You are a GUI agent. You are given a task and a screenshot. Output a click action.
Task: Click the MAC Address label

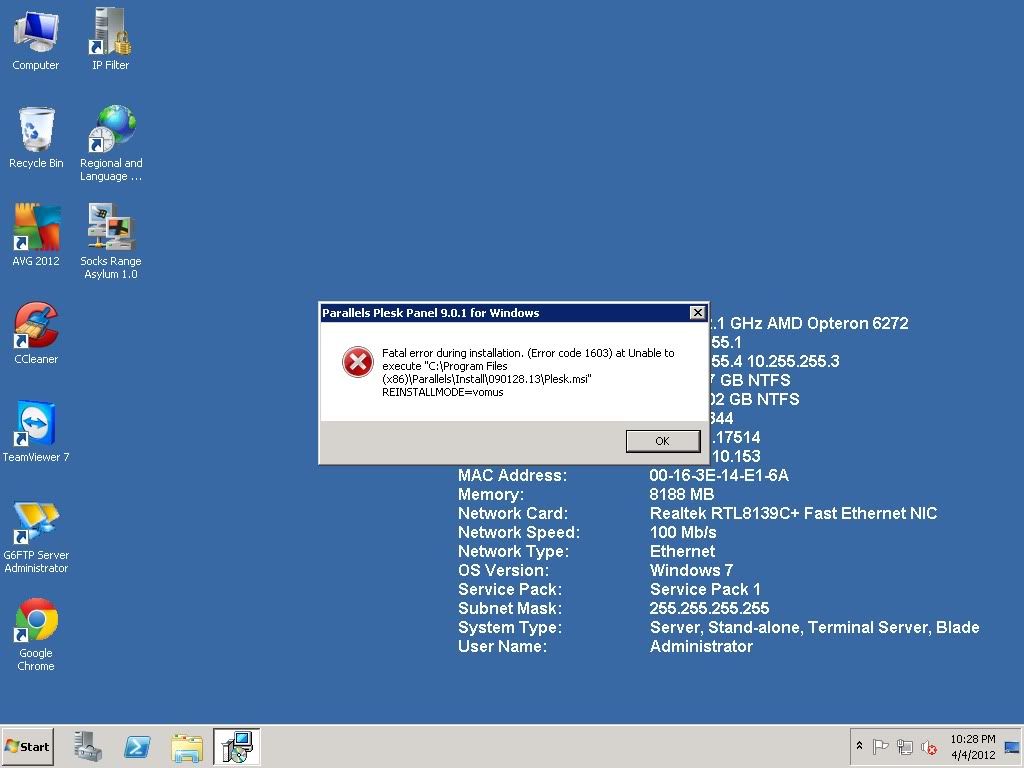coord(513,475)
